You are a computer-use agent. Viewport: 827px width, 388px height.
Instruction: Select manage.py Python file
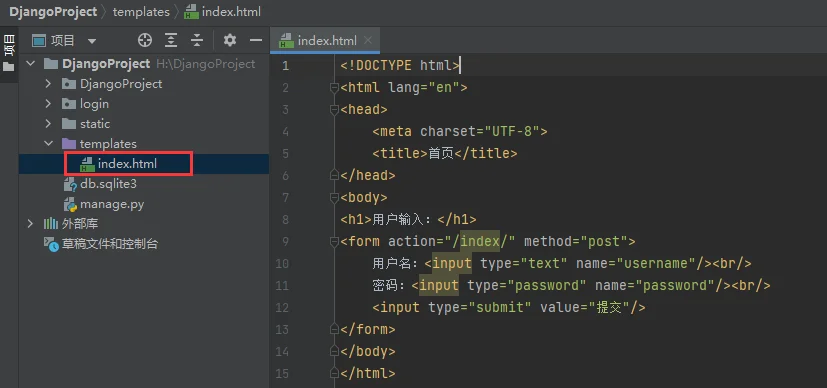pos(112,204)
